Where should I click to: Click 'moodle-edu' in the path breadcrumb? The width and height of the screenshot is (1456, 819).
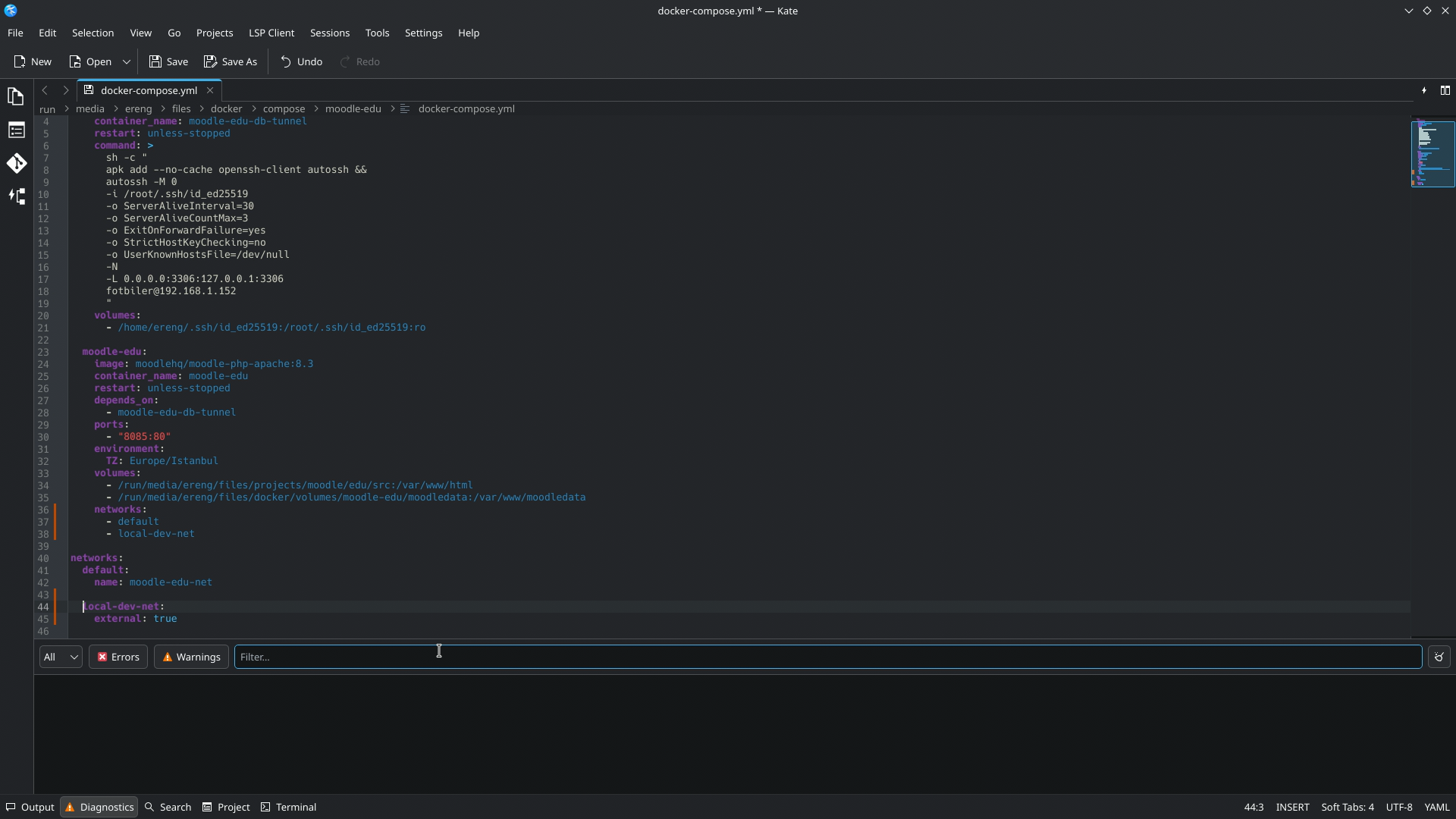(353, 109)
